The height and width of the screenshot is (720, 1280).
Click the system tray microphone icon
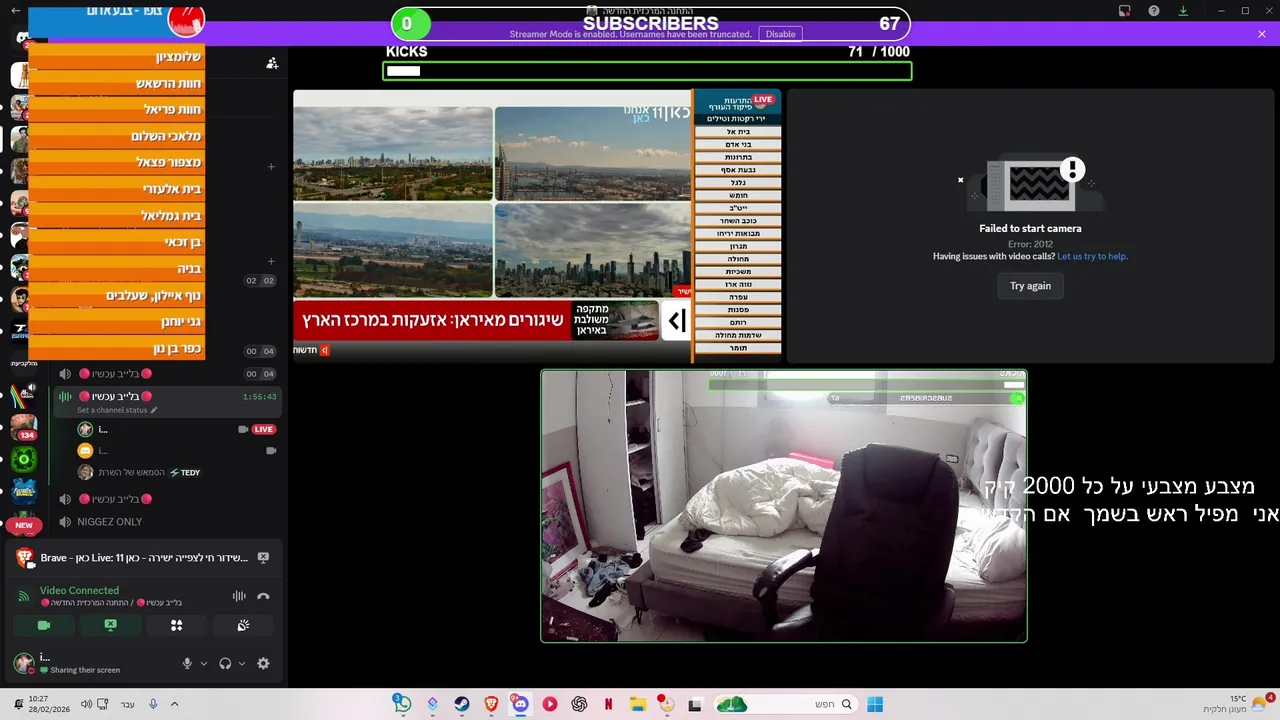pyautogui.click(x=153, y=704)
